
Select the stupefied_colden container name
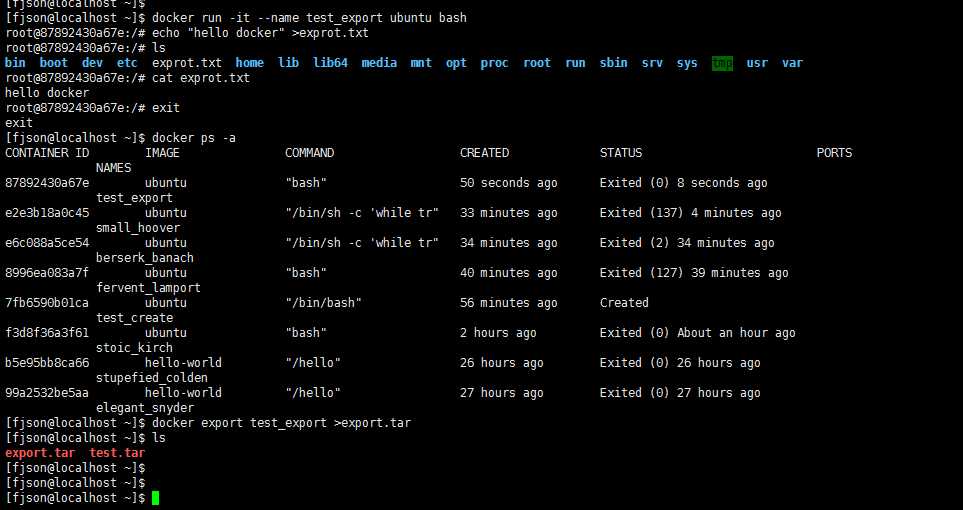point(152,378)
